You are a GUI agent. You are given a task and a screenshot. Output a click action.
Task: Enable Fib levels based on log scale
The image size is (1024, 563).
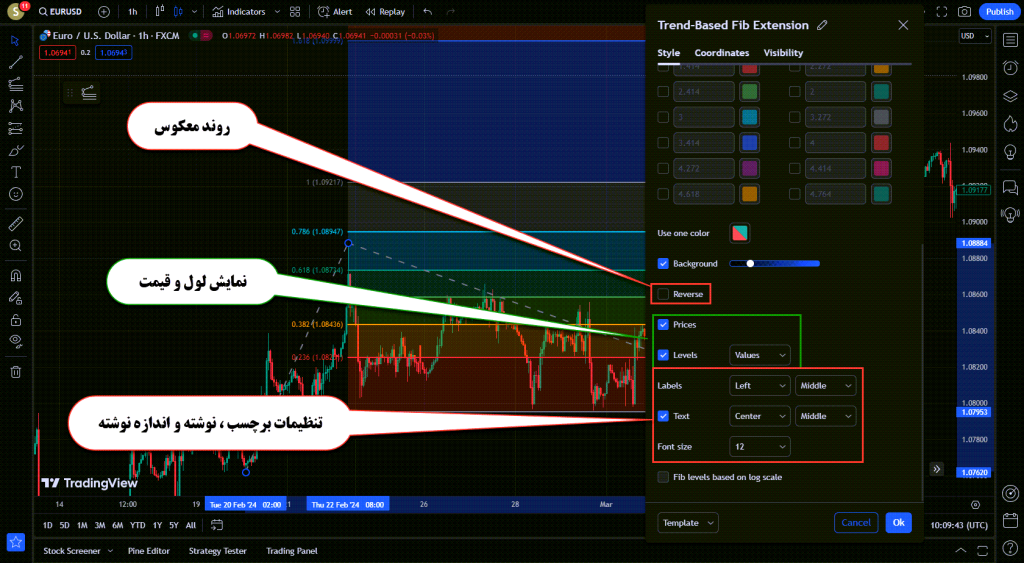click(x=663, y=477)
